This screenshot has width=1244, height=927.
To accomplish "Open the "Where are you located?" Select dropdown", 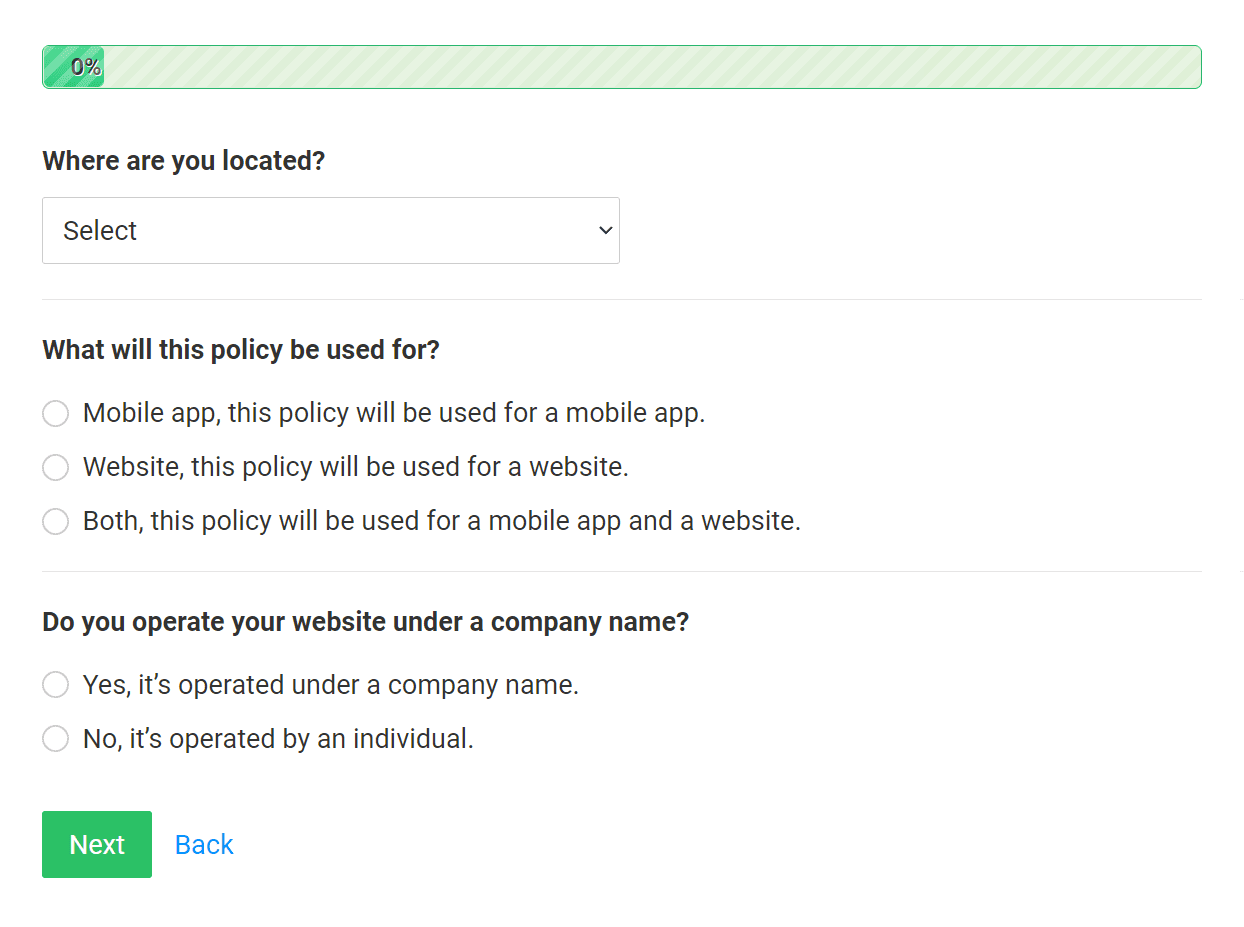I will [x=330, y=230].
